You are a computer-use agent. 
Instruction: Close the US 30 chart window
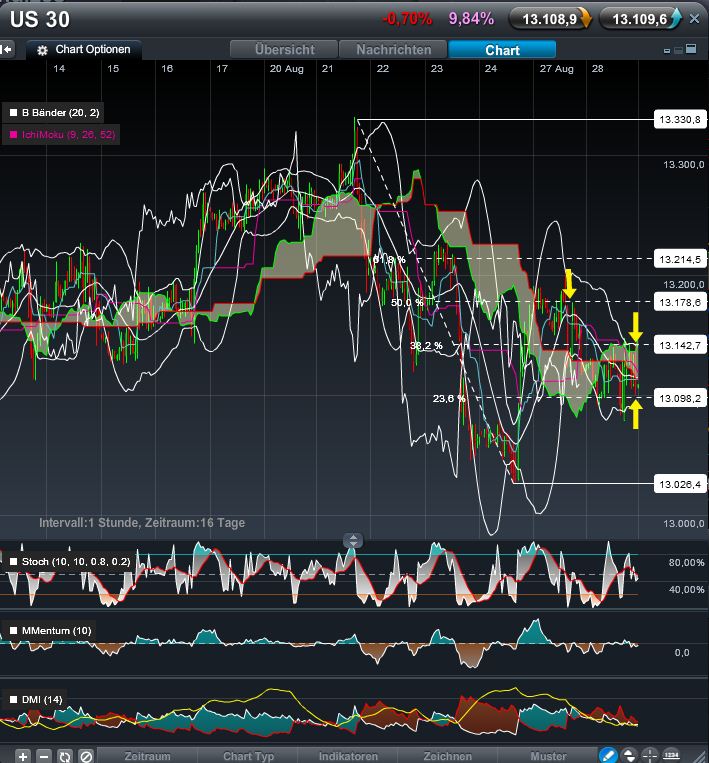[694, 19]
